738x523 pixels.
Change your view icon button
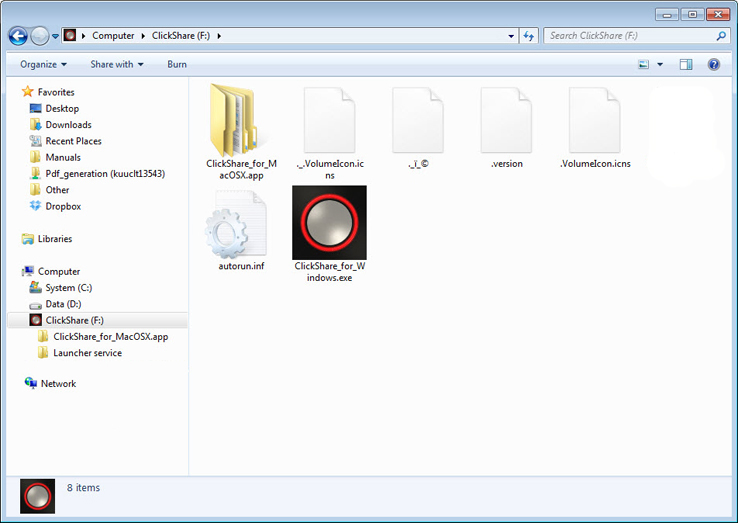[643, 64]
